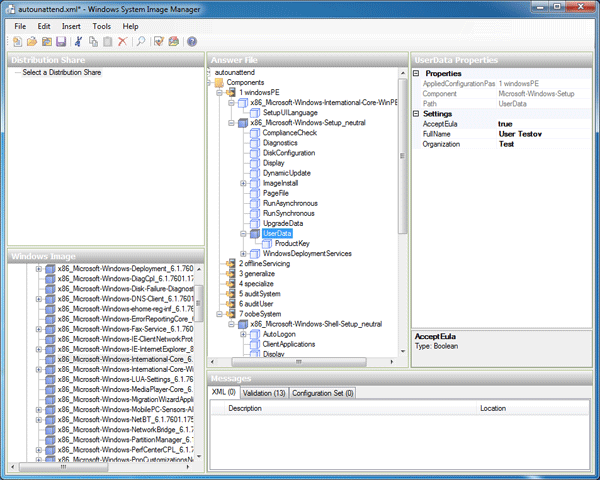Viewport: 600px width, 480px height.
Task: Expand the ImageInstall tree node
Action: (243, 183)
